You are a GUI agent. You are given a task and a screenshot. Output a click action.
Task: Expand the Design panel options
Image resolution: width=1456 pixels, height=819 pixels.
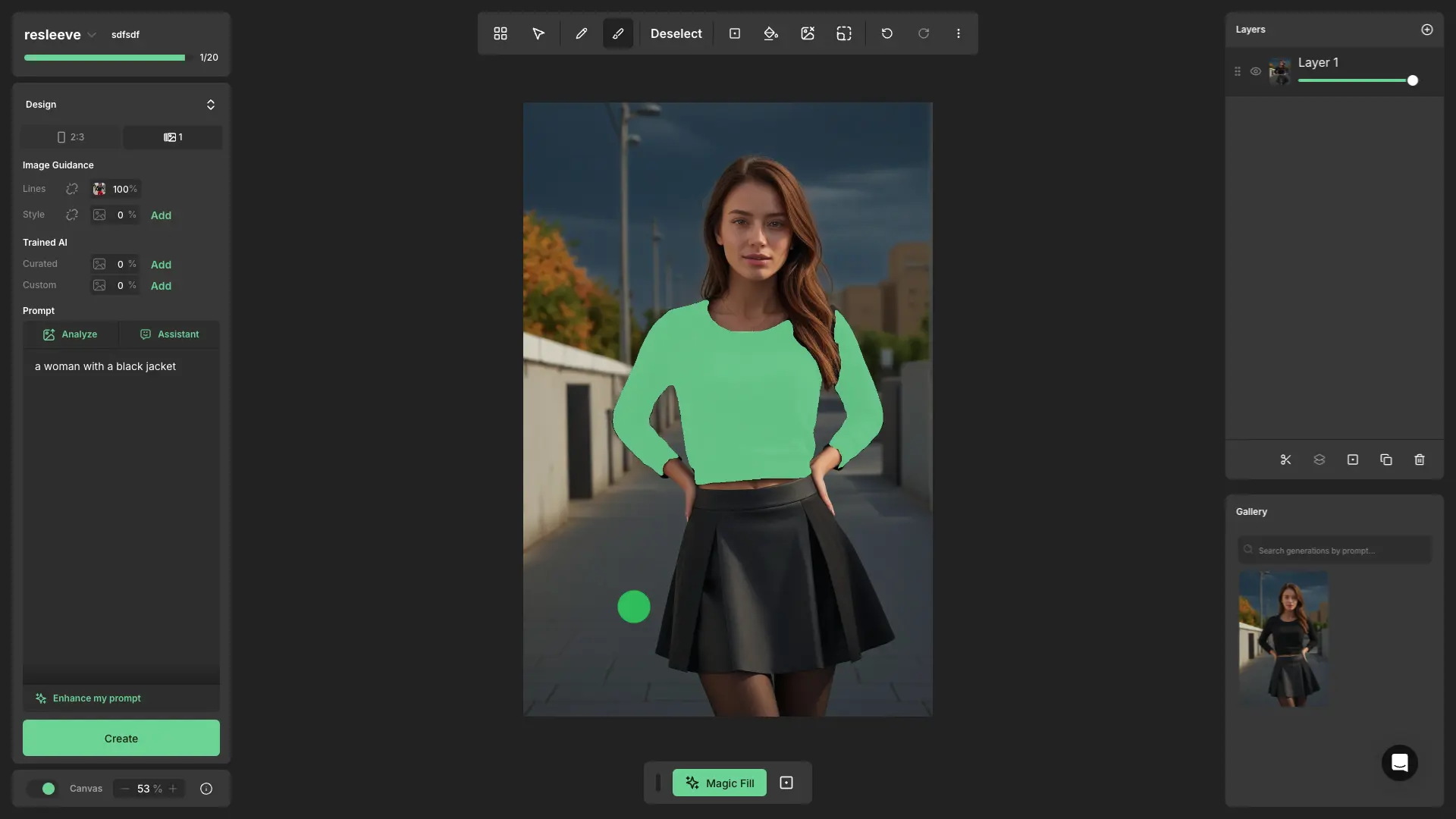pyautogui.click(x=211, y=104)
